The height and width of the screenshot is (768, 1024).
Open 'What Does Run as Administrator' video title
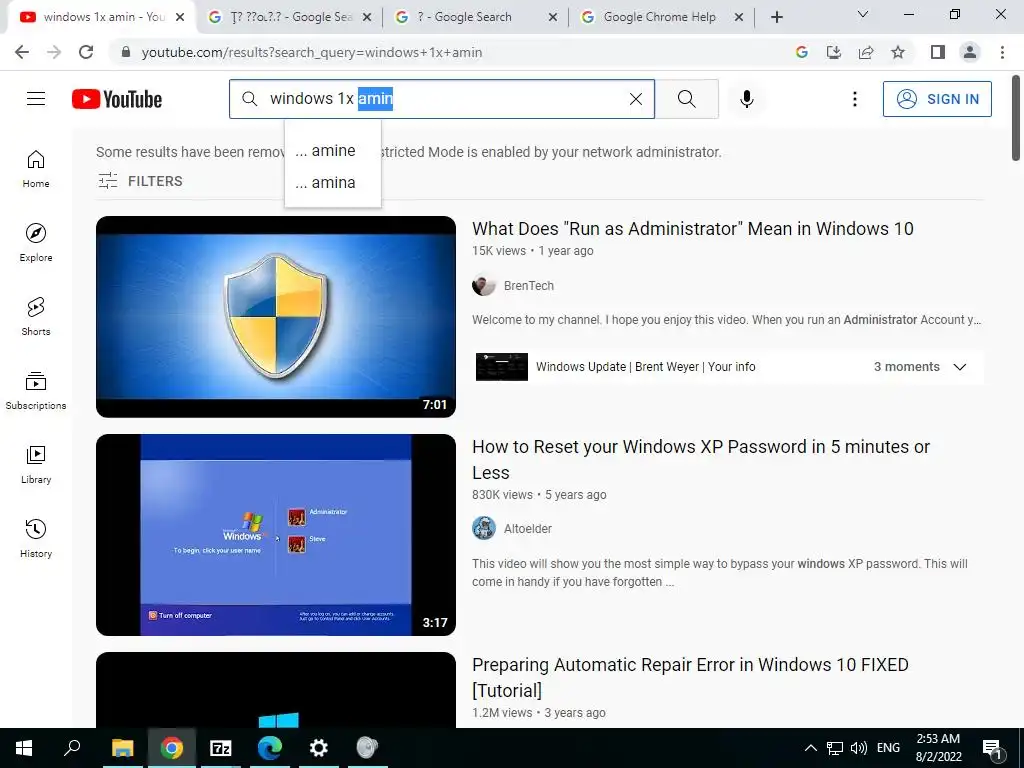(x=692, y=229)
